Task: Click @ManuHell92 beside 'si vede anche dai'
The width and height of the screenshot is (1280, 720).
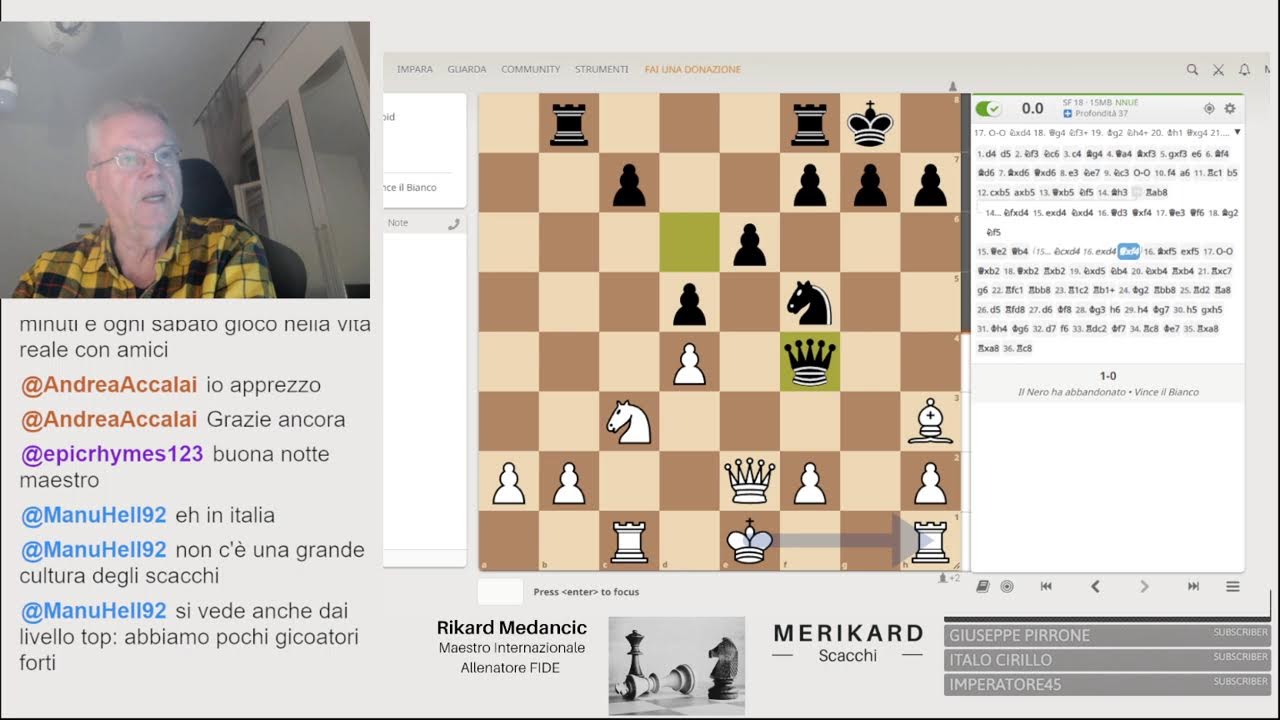Action: 93,611
